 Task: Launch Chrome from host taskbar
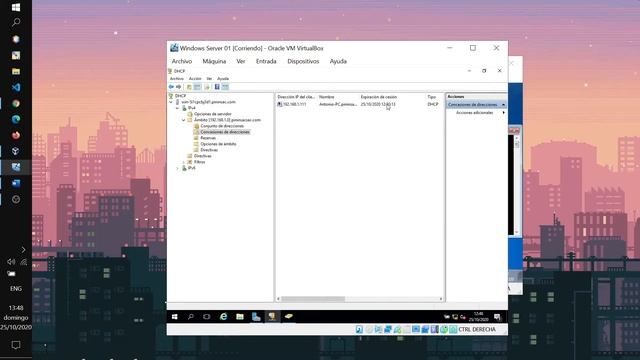pos(16,103)
